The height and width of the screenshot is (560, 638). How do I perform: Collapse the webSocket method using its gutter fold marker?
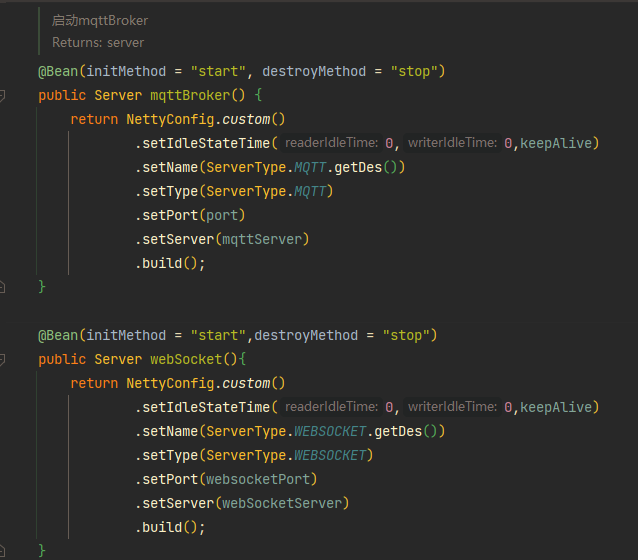coord(2,359)
